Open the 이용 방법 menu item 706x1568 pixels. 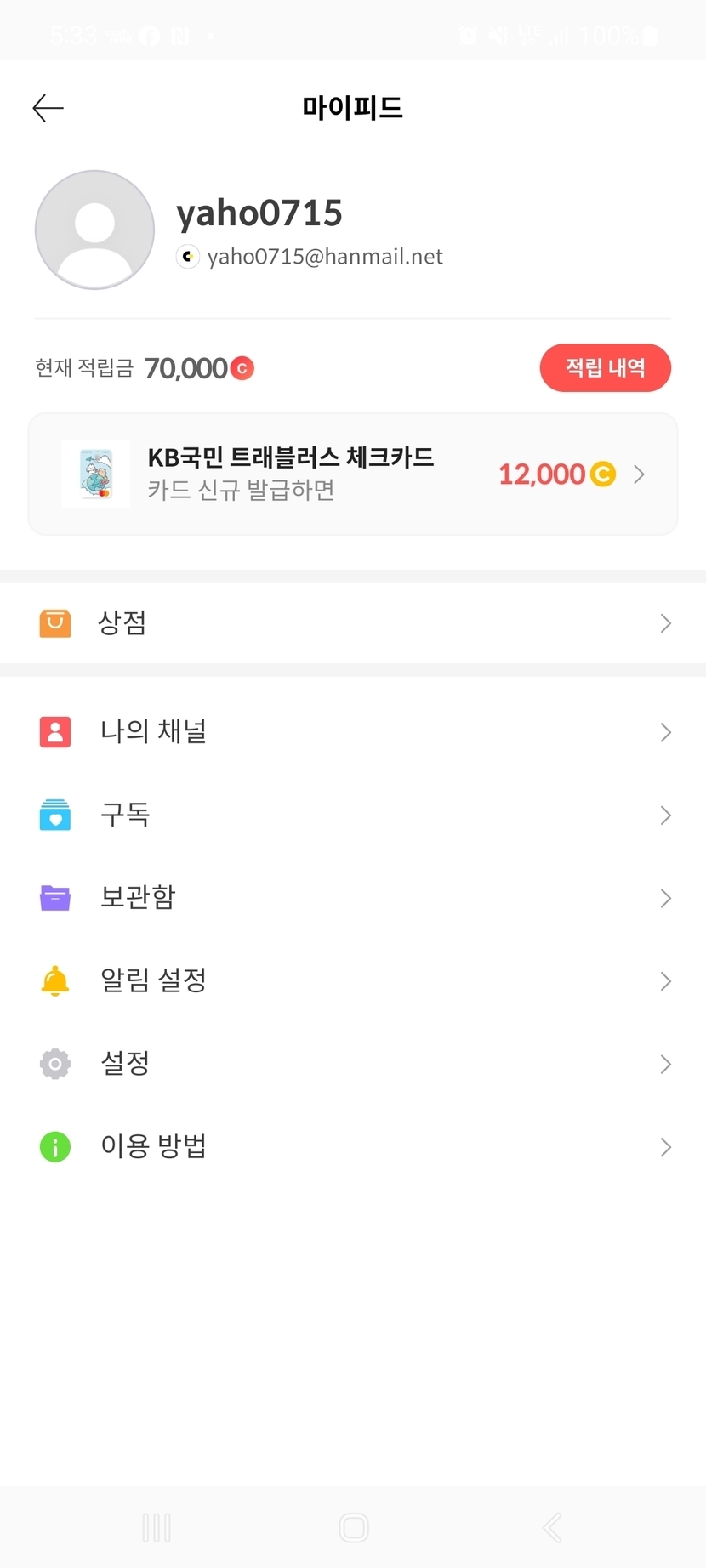point(153,1146)
